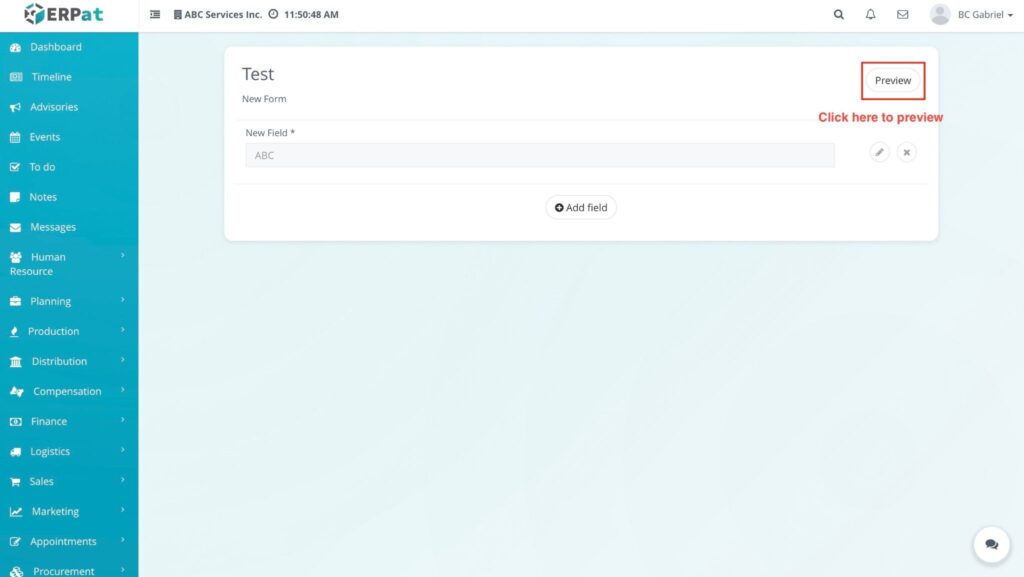1024x577 pixels.
Task: Expand the Compensation menu
Action: (69, 391)
